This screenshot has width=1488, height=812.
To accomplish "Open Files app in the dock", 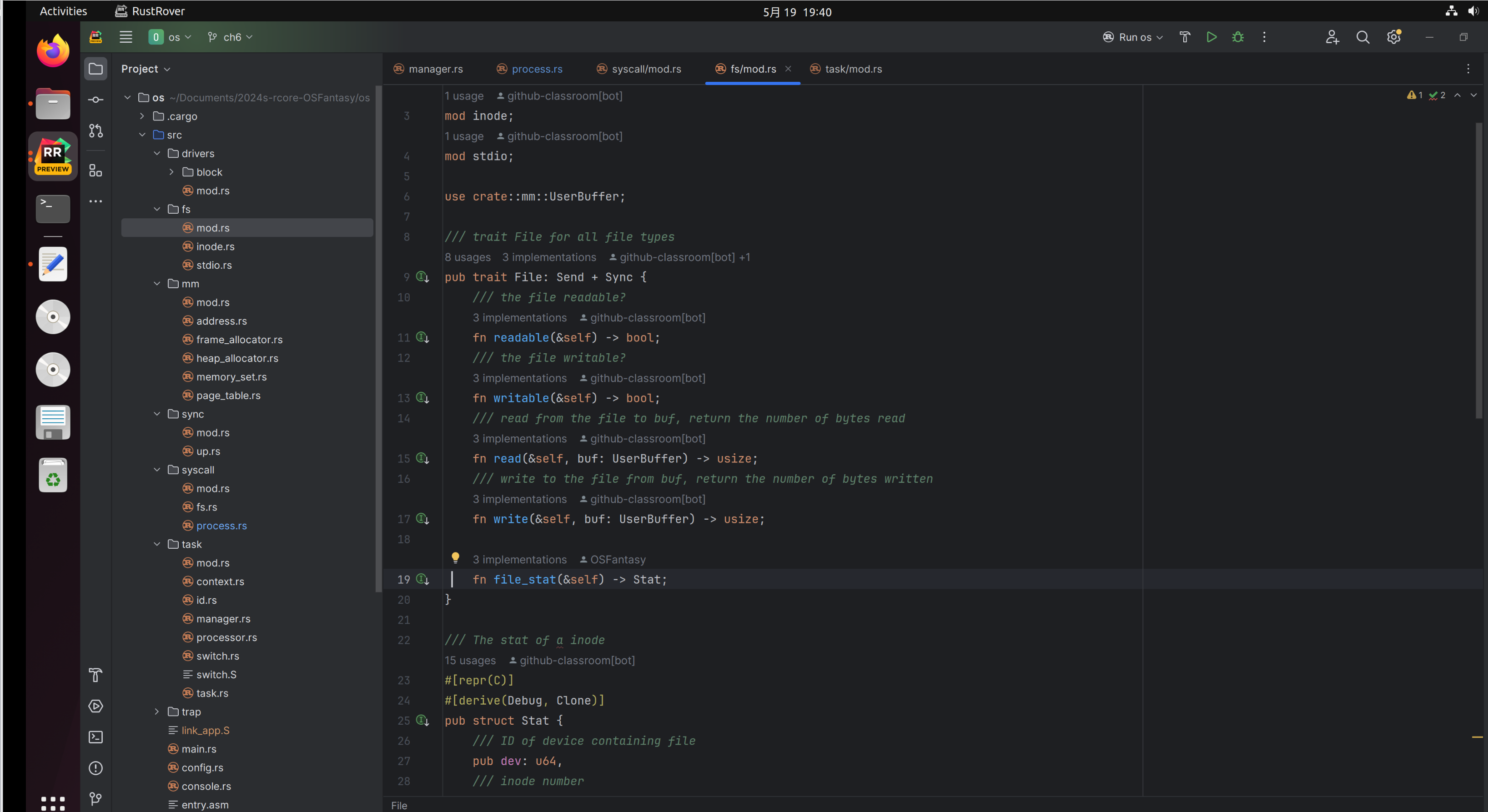I will coord(53,103).
